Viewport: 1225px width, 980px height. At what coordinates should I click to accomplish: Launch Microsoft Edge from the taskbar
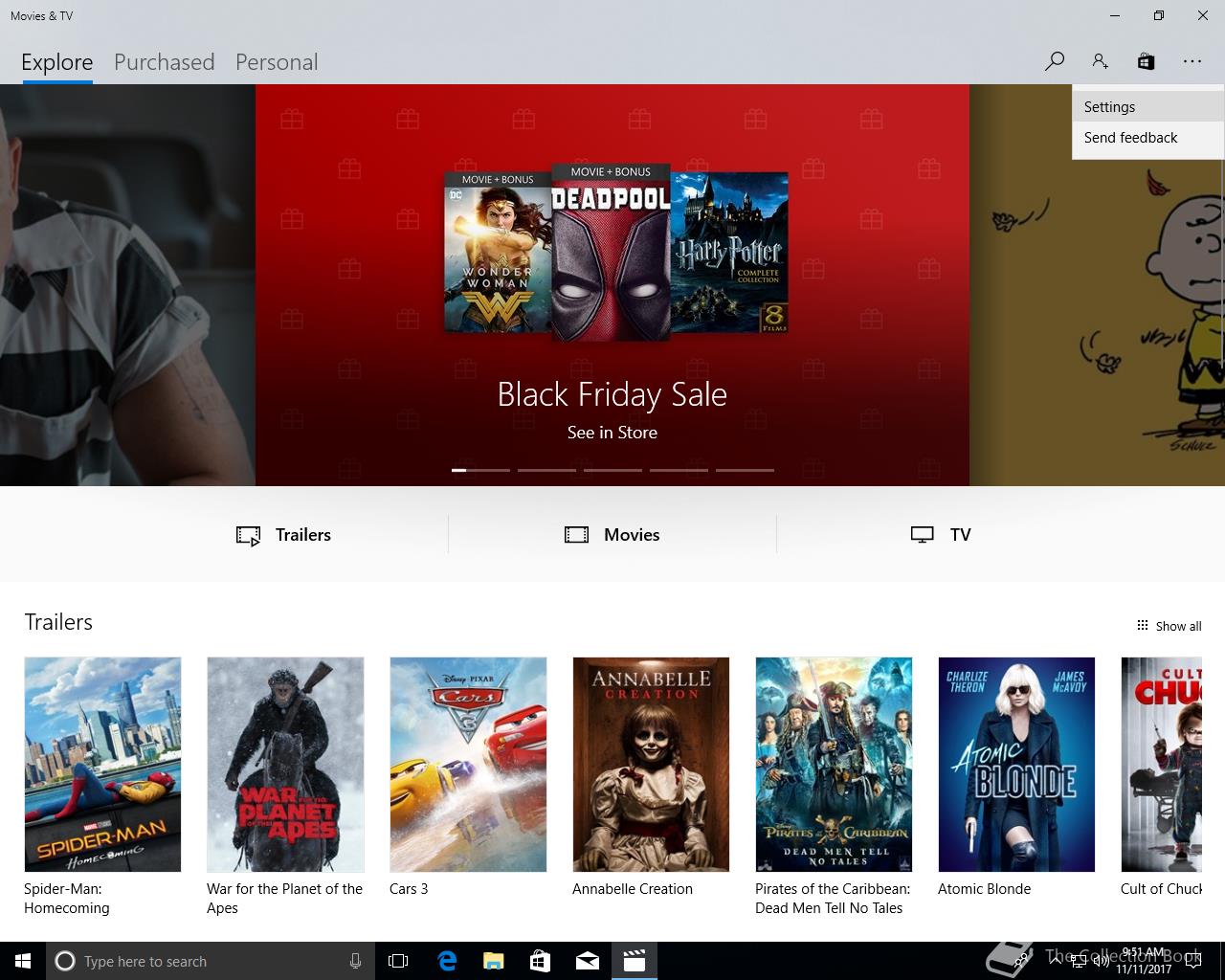pos(447,961)
